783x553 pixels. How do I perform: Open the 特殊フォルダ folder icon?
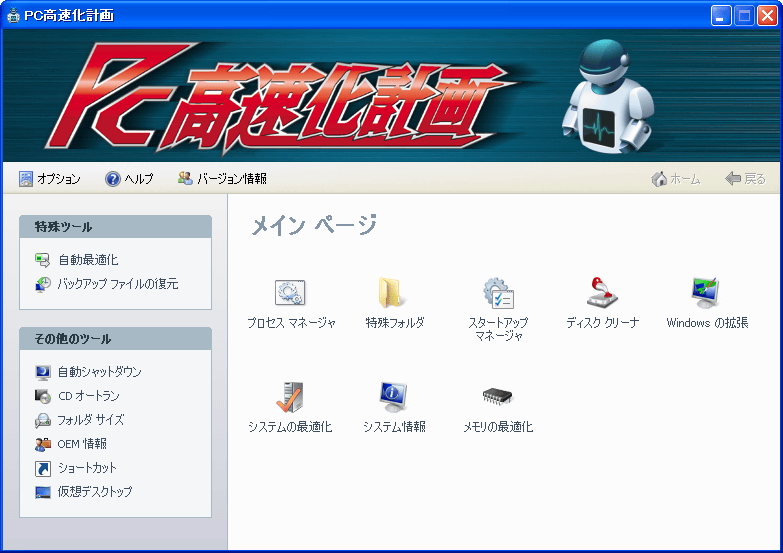pos(392,293)
